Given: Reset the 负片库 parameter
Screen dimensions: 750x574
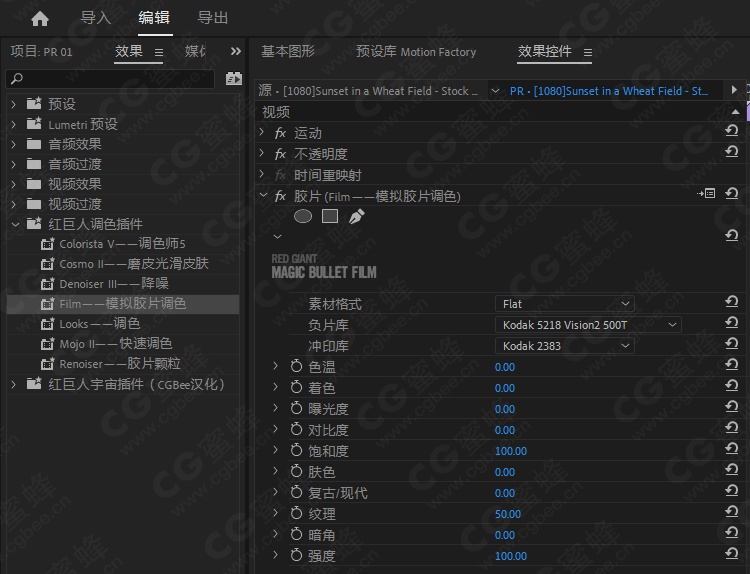Looking at the screenshot, I should click(x=731, y=322).
